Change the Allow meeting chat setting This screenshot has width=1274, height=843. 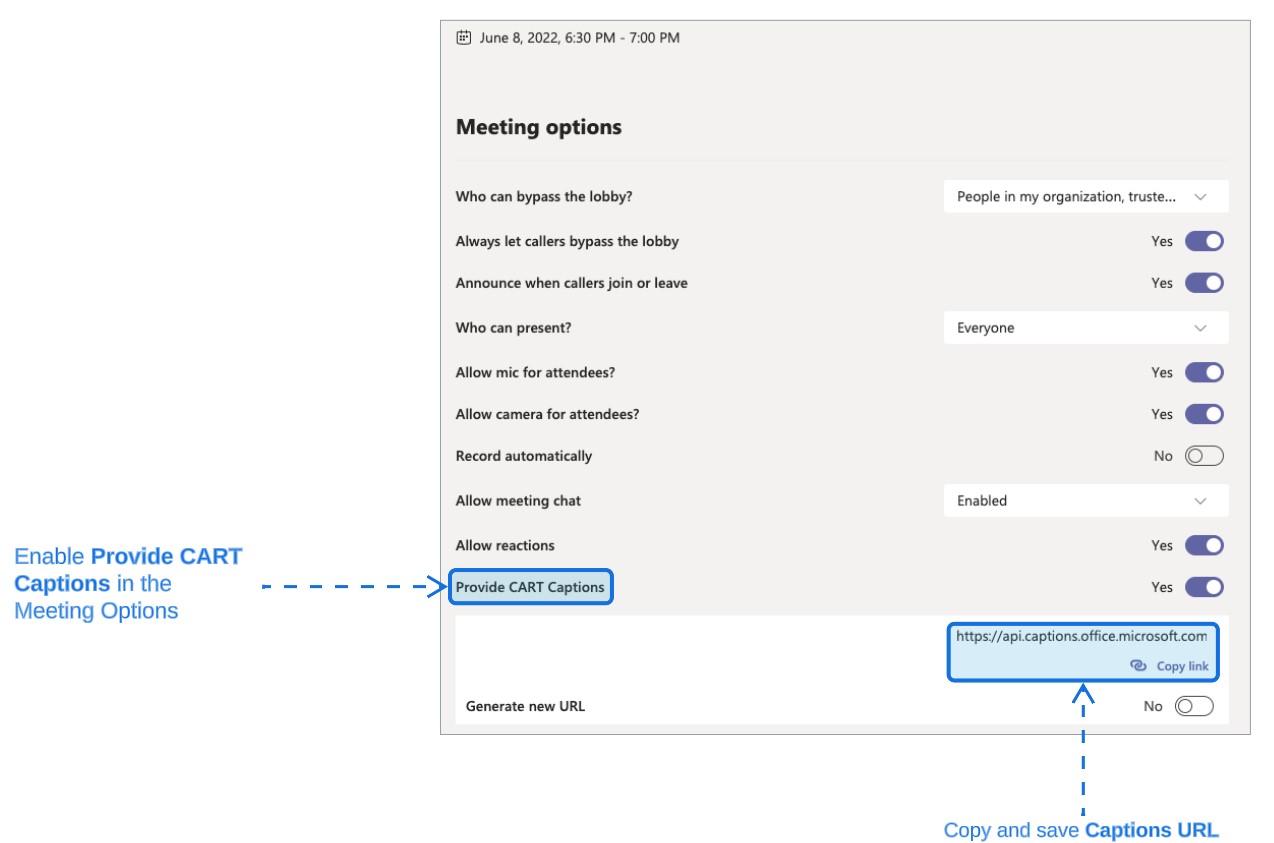[x=1086, y=500]
